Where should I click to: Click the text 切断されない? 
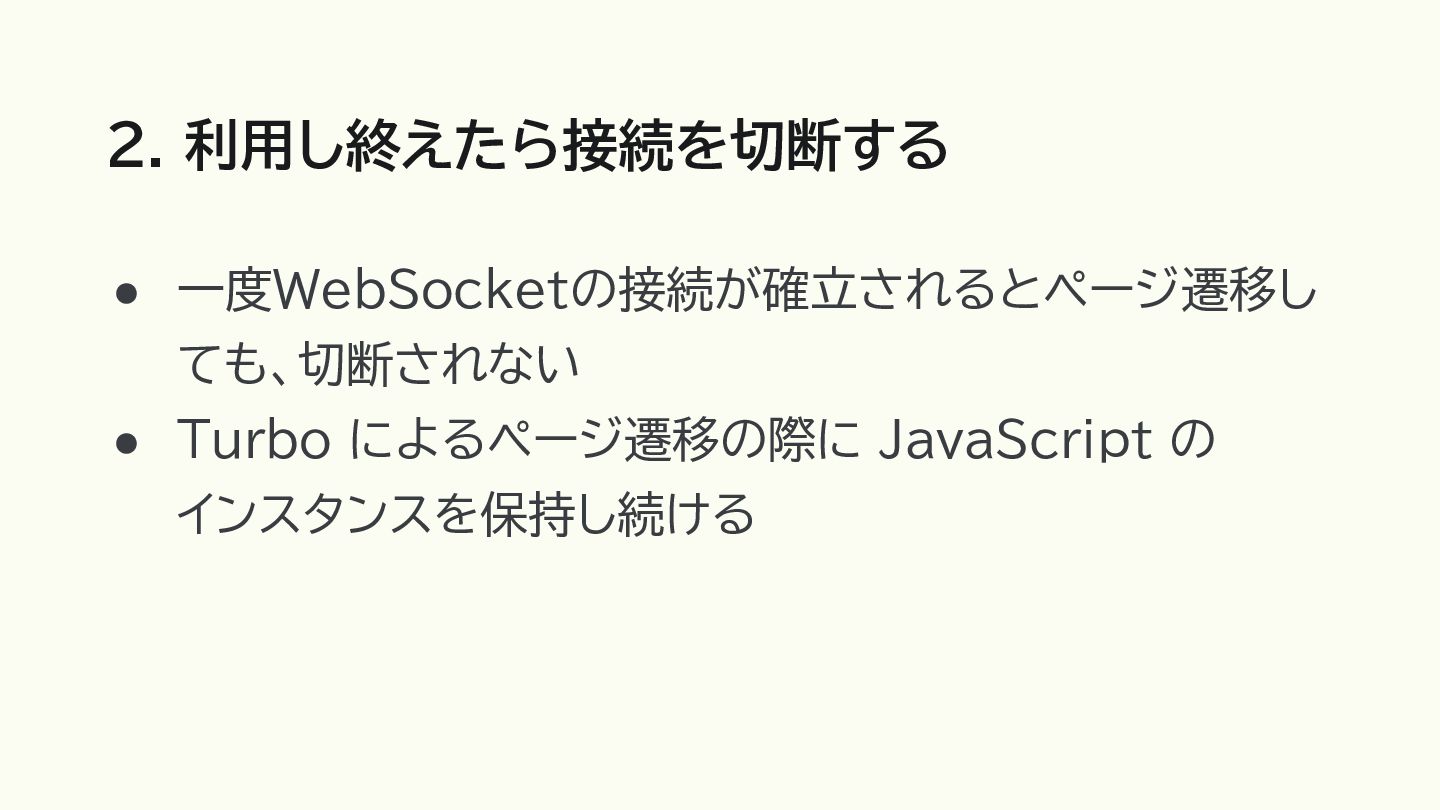pyautogui.click(x=439, y=366)
